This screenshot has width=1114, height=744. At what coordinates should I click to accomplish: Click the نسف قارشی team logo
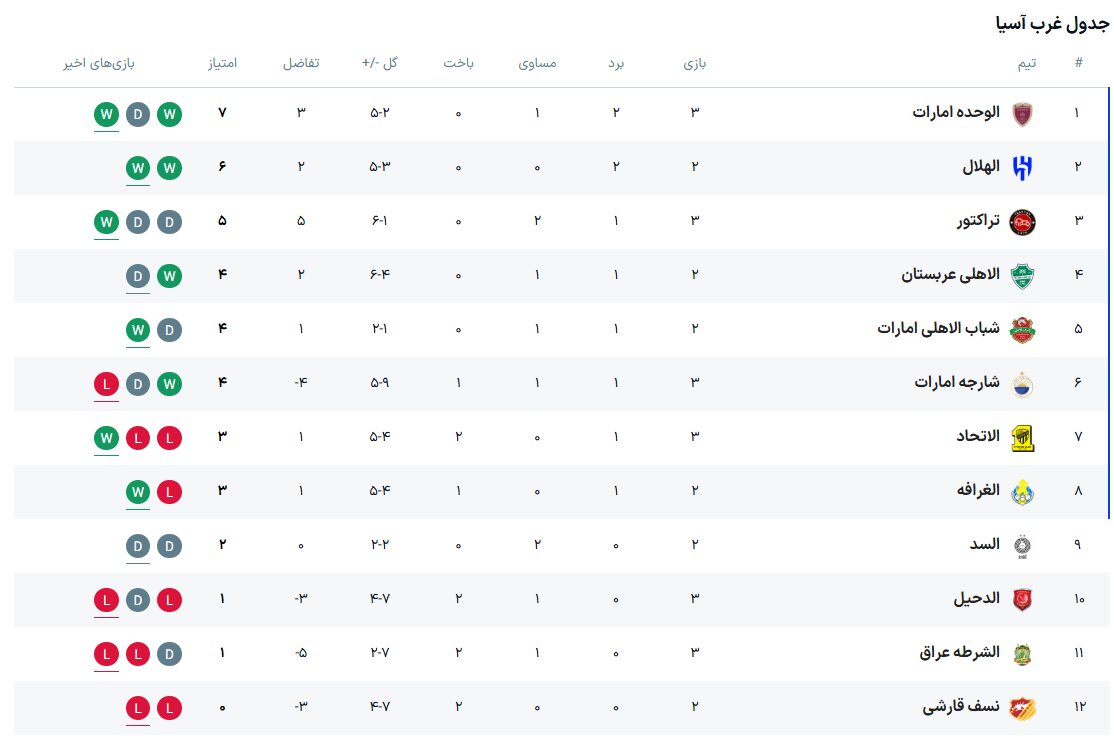pos(1021,707)
